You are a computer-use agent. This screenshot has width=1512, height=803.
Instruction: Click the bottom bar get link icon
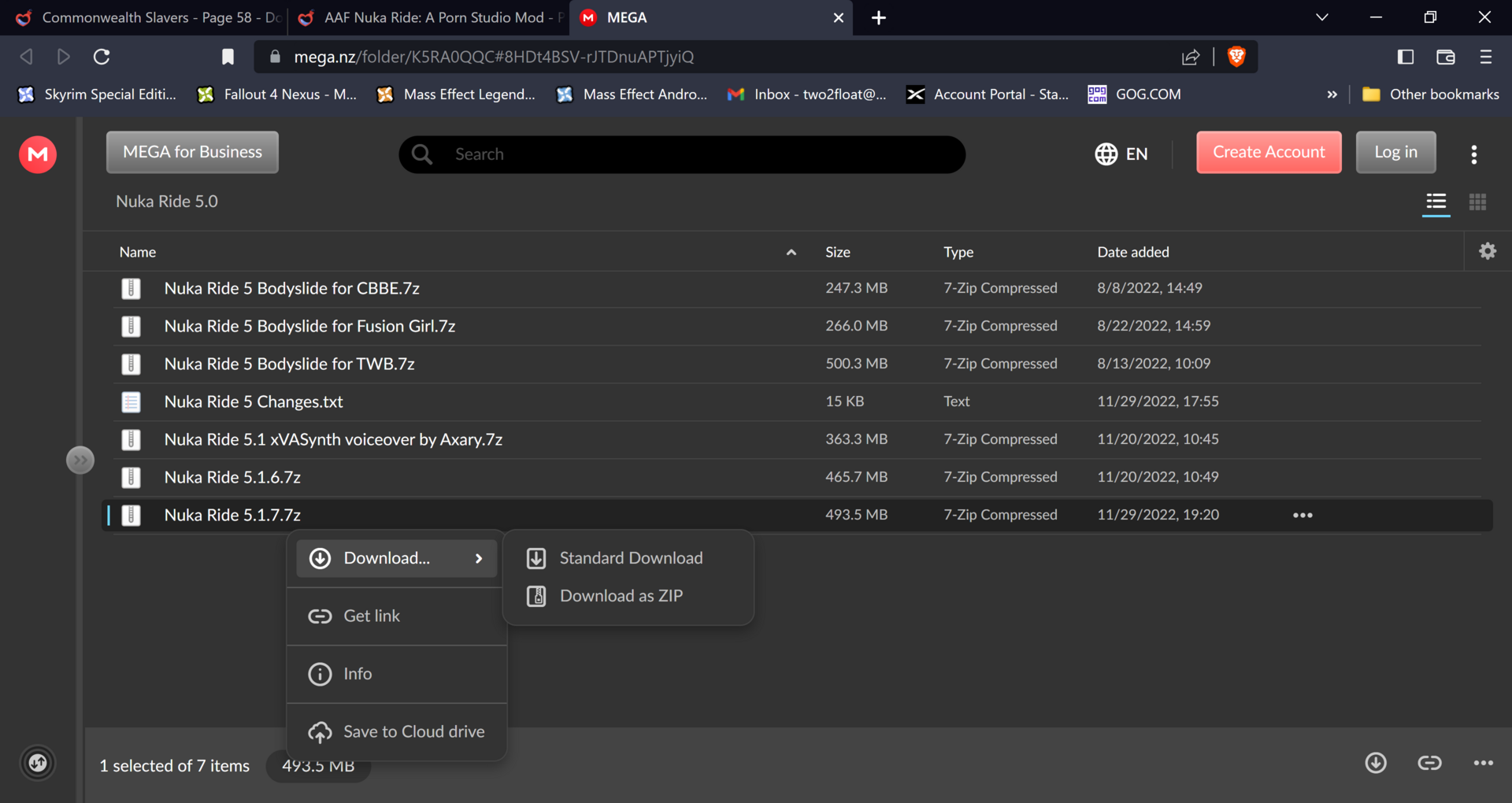[x=1429, y=763]
